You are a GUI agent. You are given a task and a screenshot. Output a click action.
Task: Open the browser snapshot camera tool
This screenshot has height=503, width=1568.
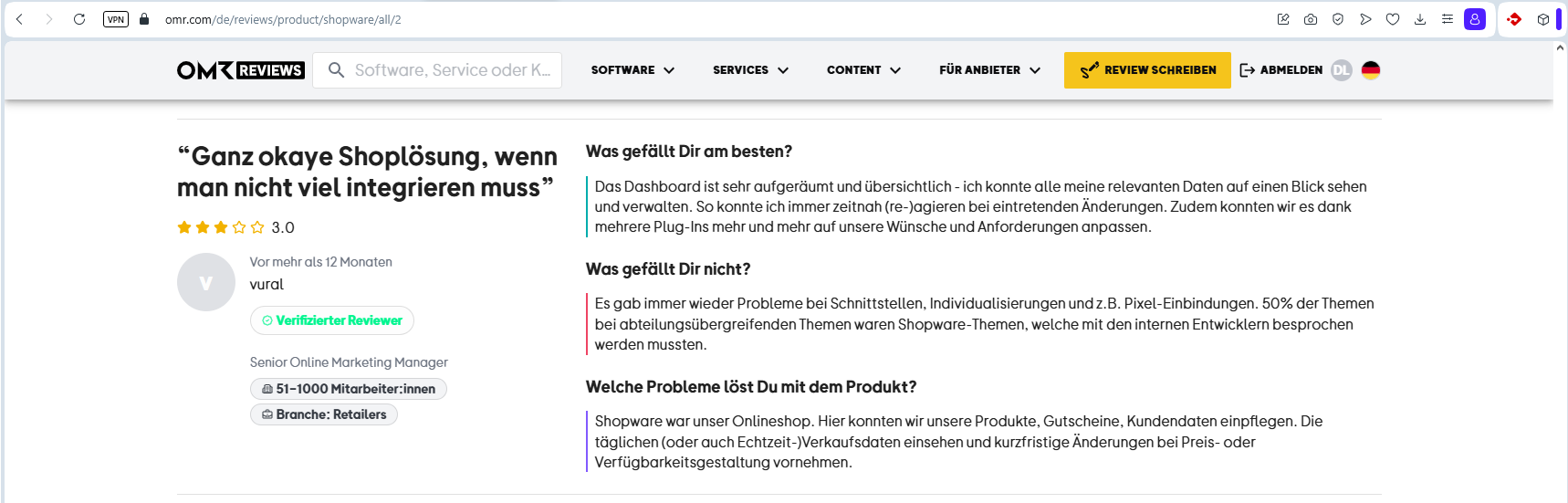1311,19
